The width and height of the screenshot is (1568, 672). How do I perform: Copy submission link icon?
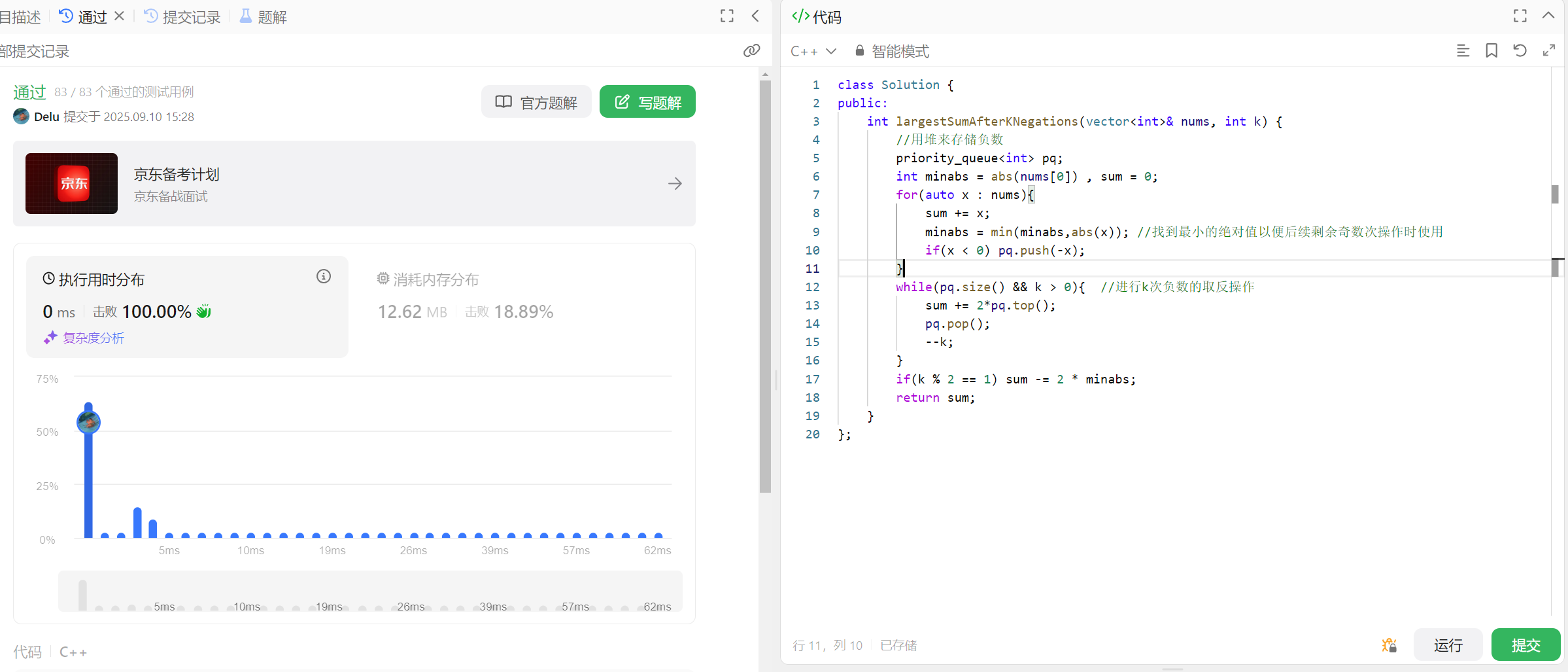(x=752, y=50)
